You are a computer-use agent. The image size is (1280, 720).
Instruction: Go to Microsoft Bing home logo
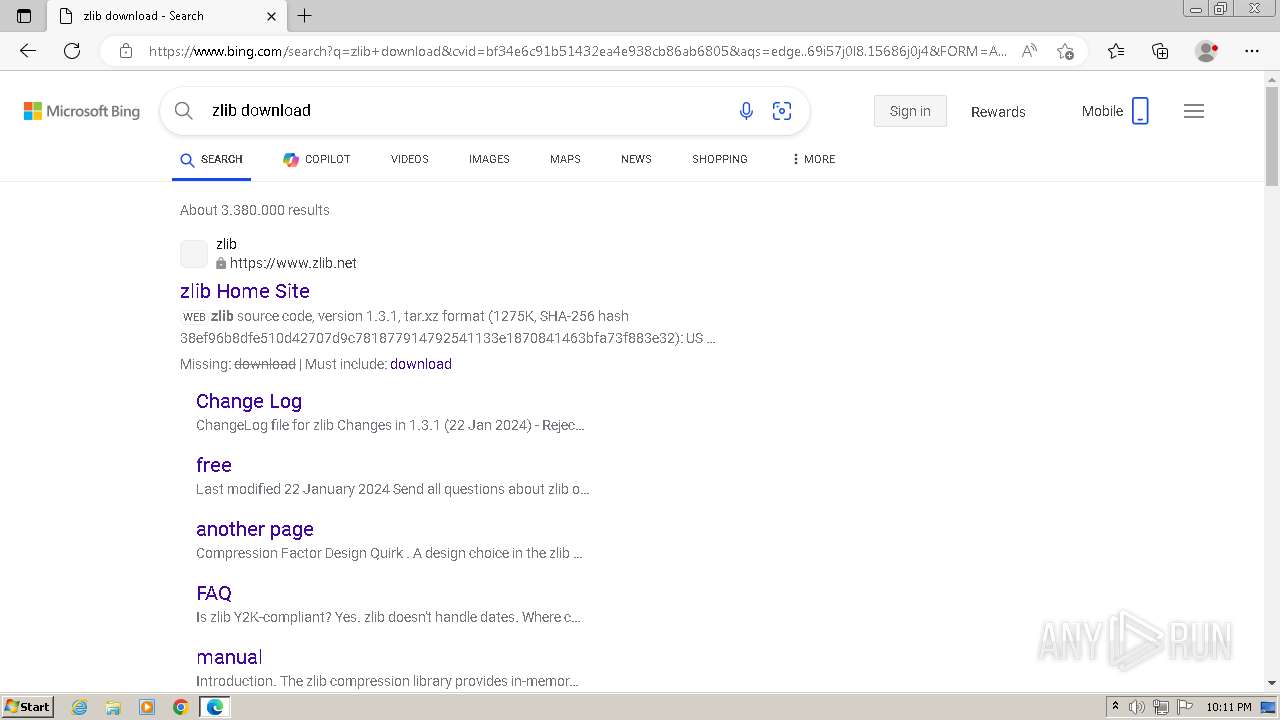82,111
